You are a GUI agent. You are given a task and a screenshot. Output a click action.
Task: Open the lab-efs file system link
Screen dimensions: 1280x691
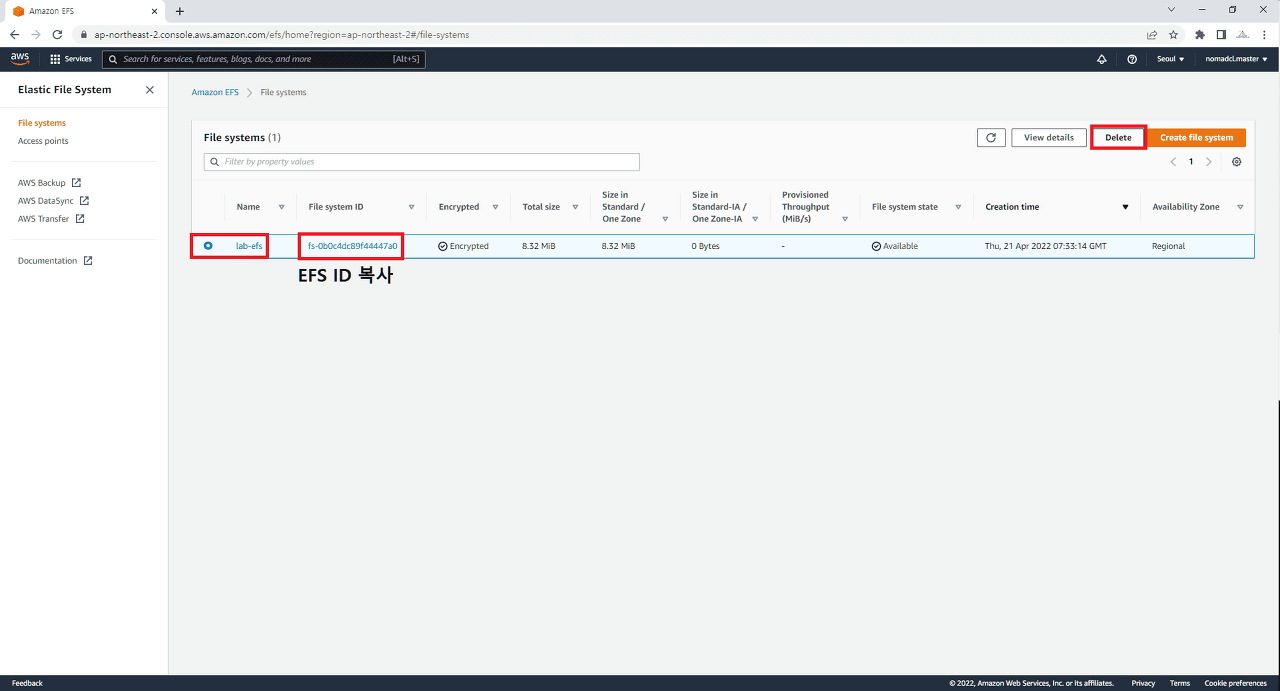click(x=249, y=246)
